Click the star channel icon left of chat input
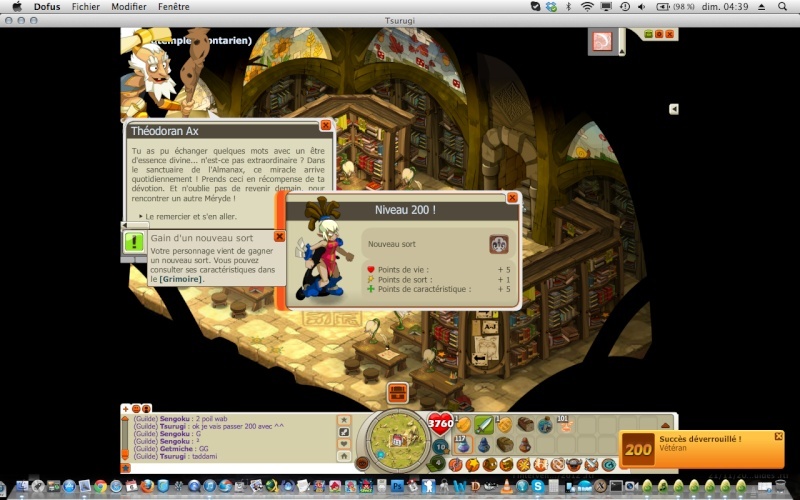Image resolution: width=800 pixels, height=500 pixels. click(126, 467)
